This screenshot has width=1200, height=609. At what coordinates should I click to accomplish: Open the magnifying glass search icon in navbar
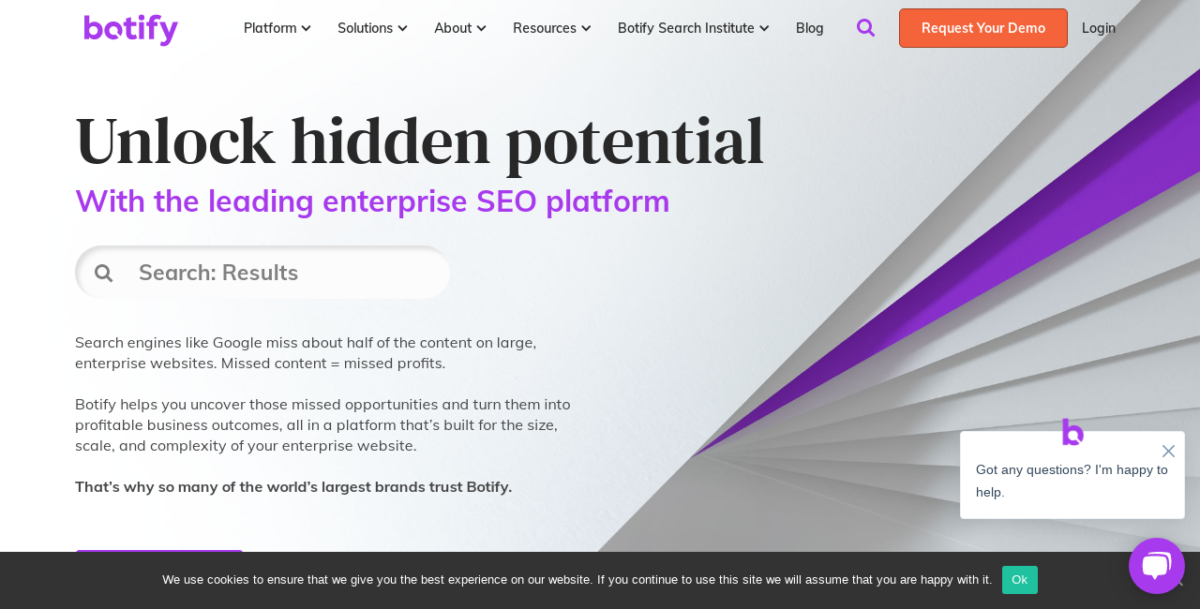865,28
